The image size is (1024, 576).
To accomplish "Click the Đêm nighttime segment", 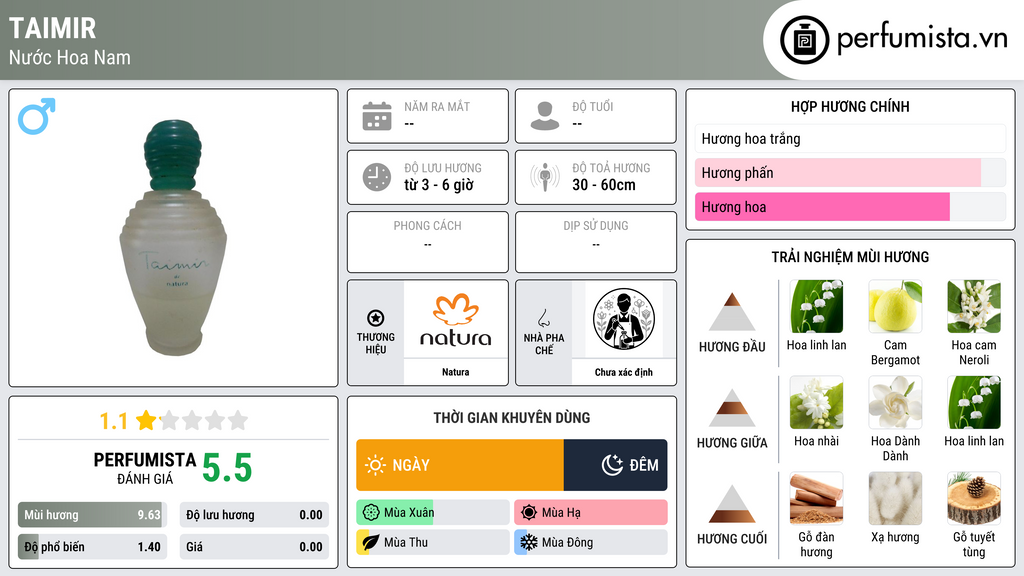I will (x=615, y=465).
